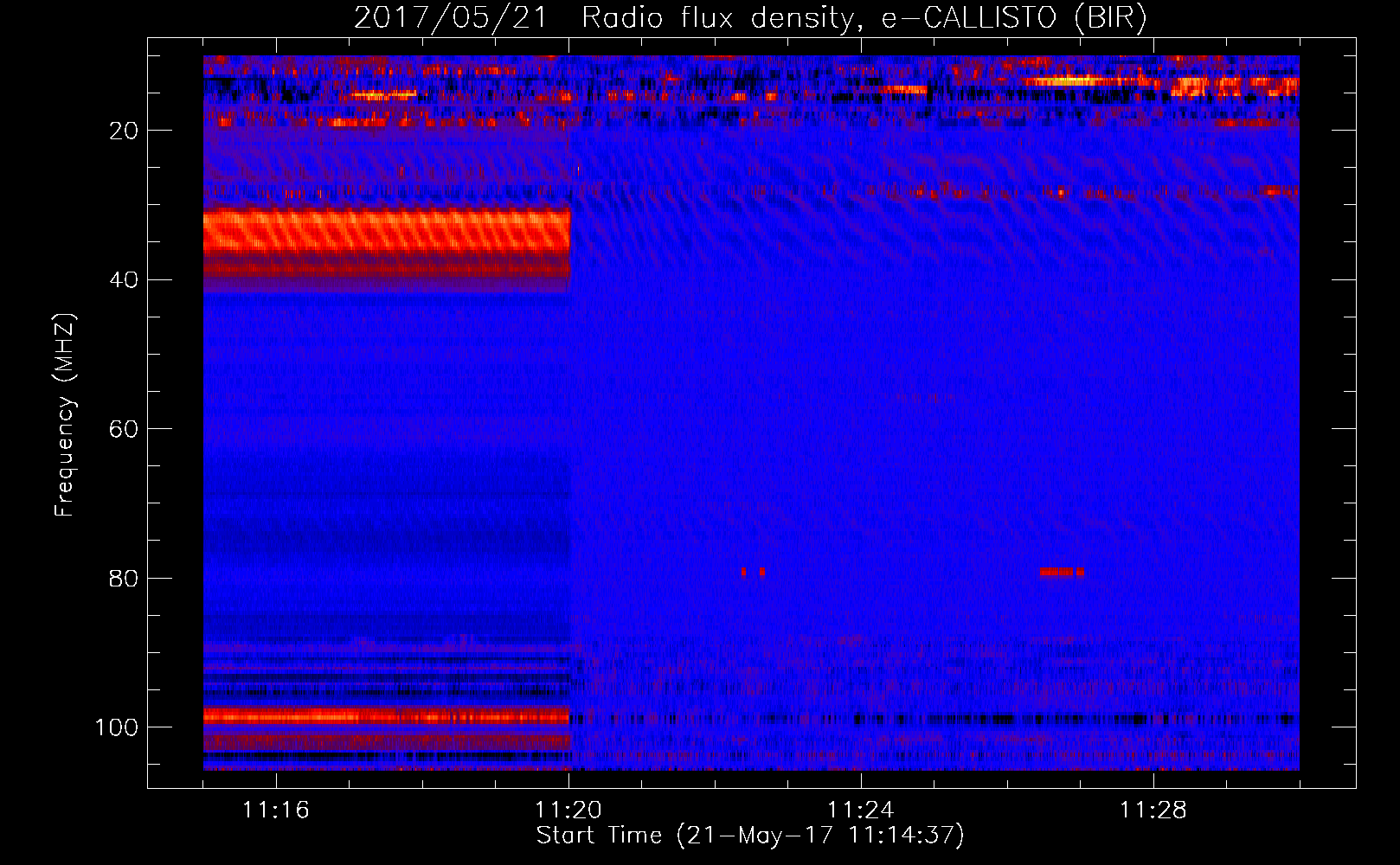Click the 60 frequency tick label
This screenshot has height=865, width=1400.
point(125,429)
